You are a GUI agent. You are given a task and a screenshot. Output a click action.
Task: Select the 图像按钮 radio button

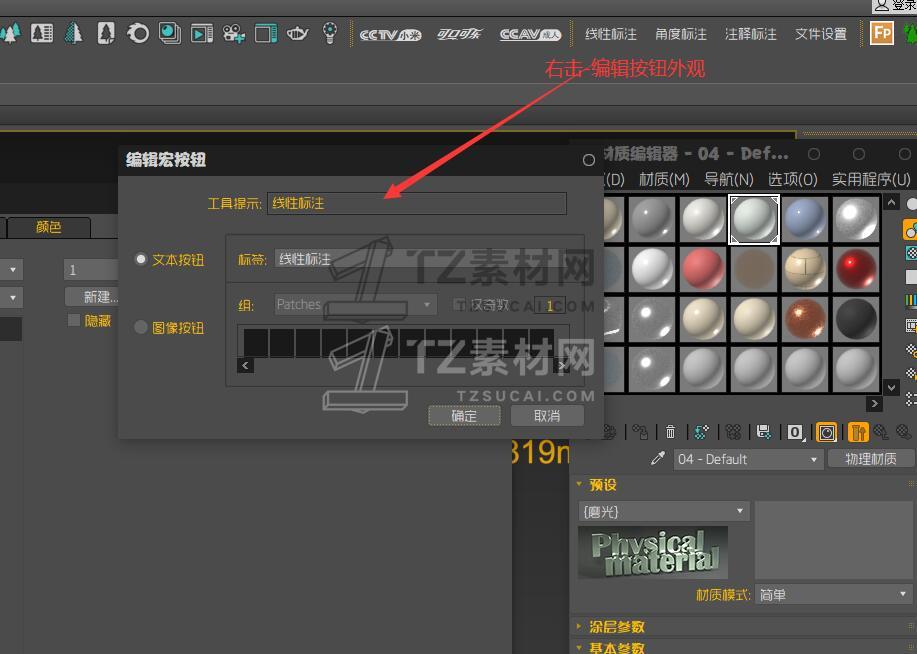tap(140, 327)
